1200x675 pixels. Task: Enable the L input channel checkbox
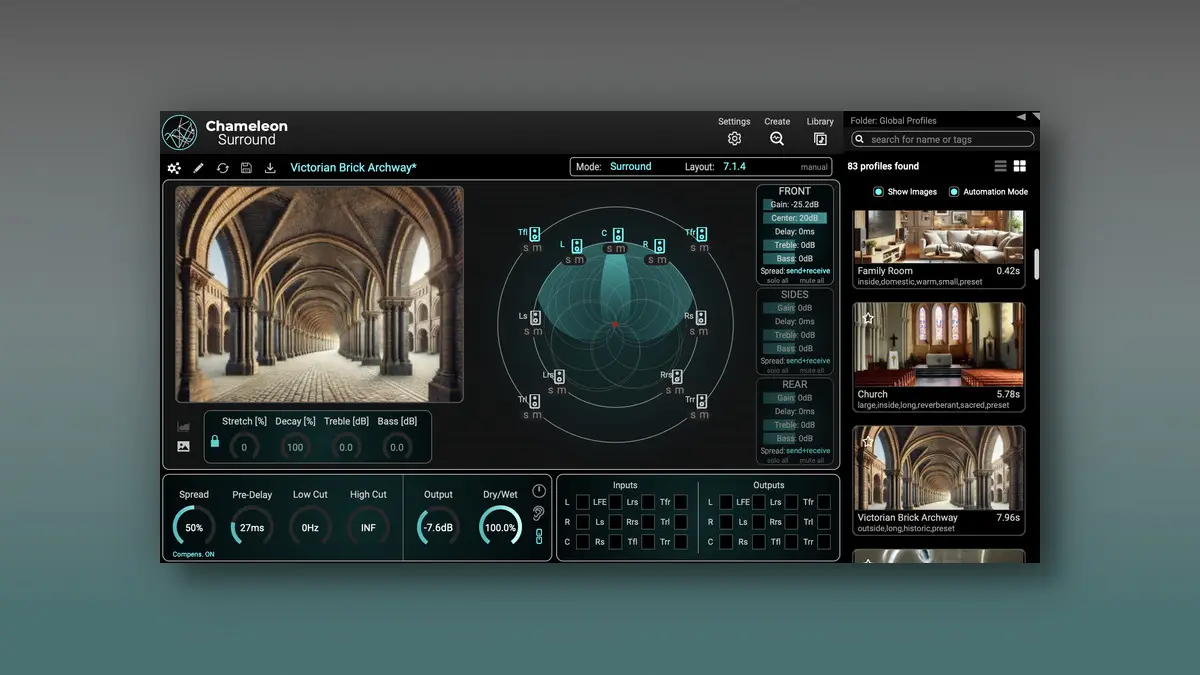coord(583,502)
